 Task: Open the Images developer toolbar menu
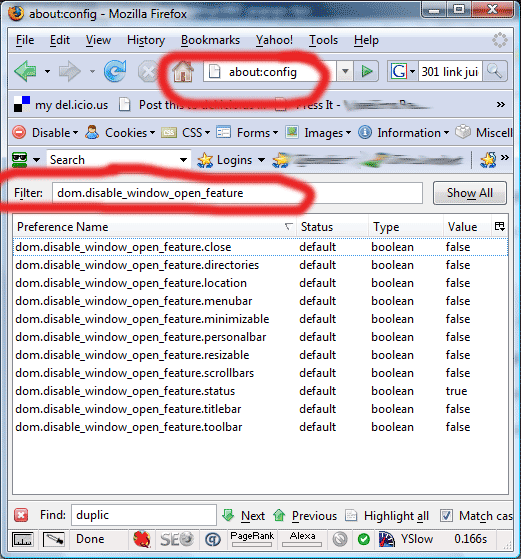[318, 133]
